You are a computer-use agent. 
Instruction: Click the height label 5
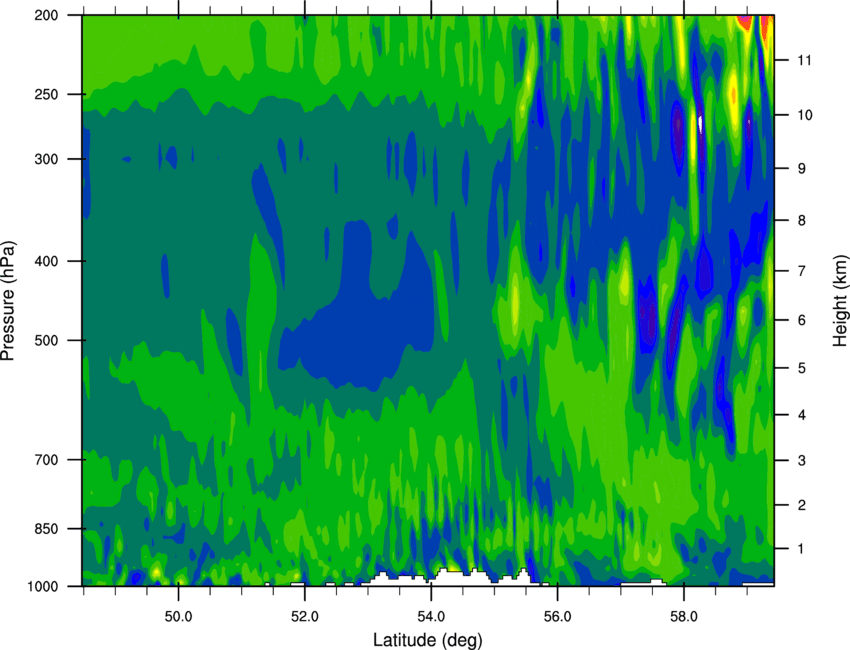[801, 368]
